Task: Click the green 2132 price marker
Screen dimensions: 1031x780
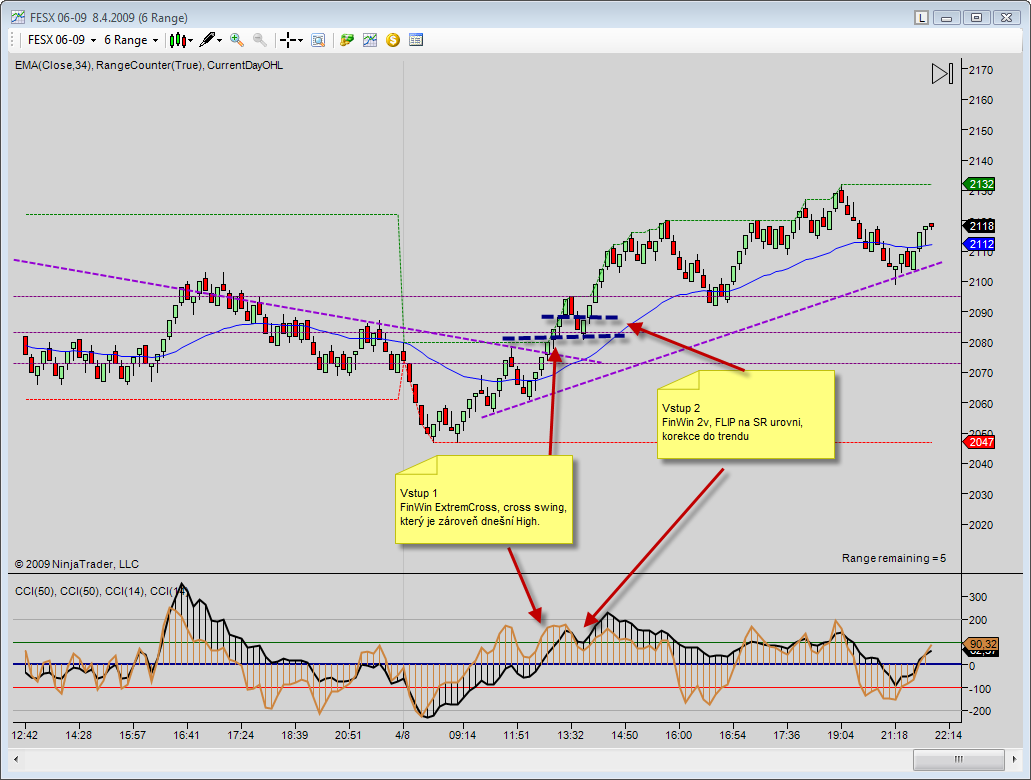Action: [x=981, y=184]
